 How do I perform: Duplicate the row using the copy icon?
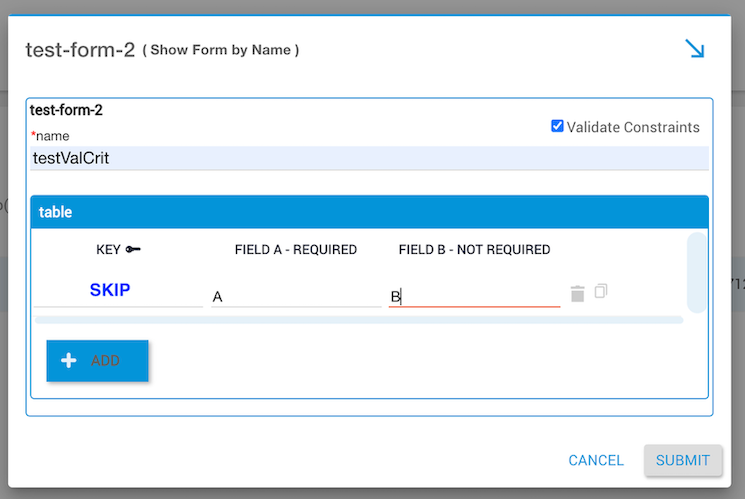(601, 292)
